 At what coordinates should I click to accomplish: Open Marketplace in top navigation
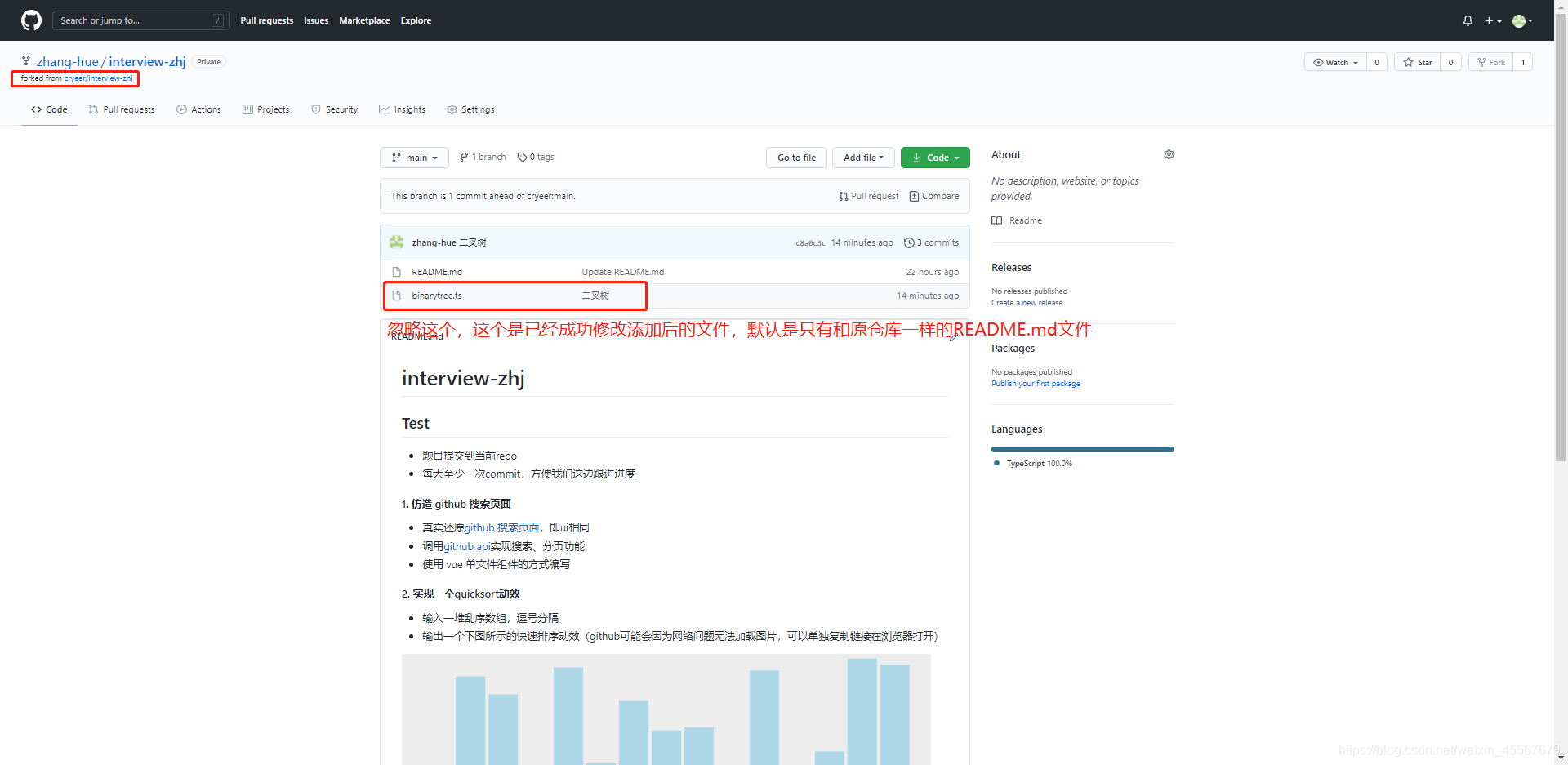tap(364, 20)
